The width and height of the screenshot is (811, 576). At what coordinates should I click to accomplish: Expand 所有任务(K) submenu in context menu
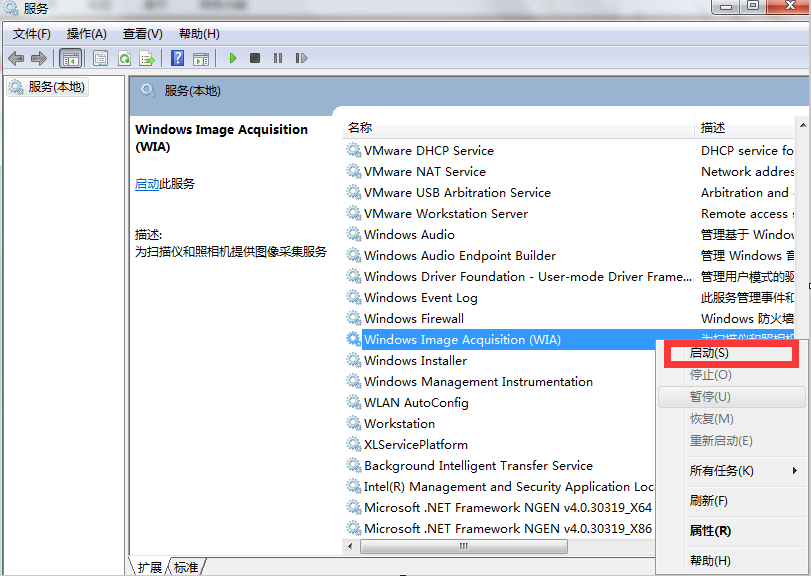(x=721, y=470)
